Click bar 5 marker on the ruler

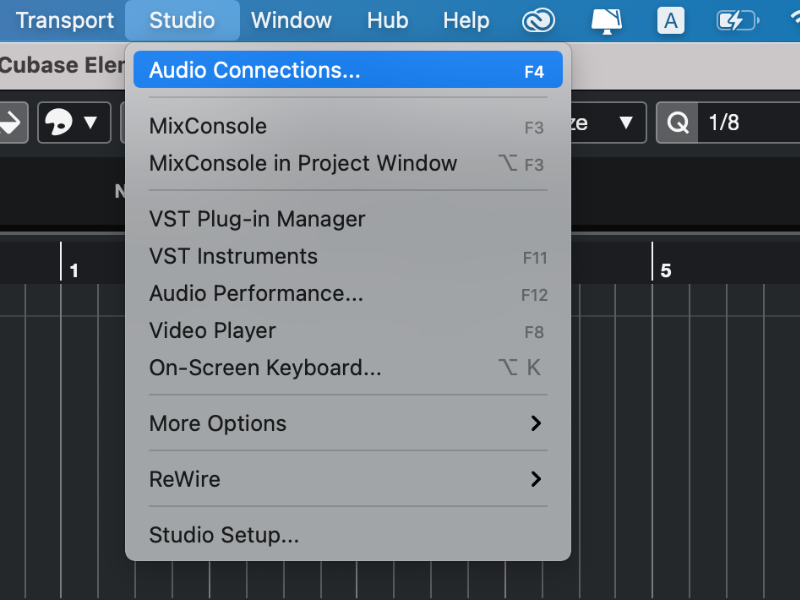click(666, 270)
